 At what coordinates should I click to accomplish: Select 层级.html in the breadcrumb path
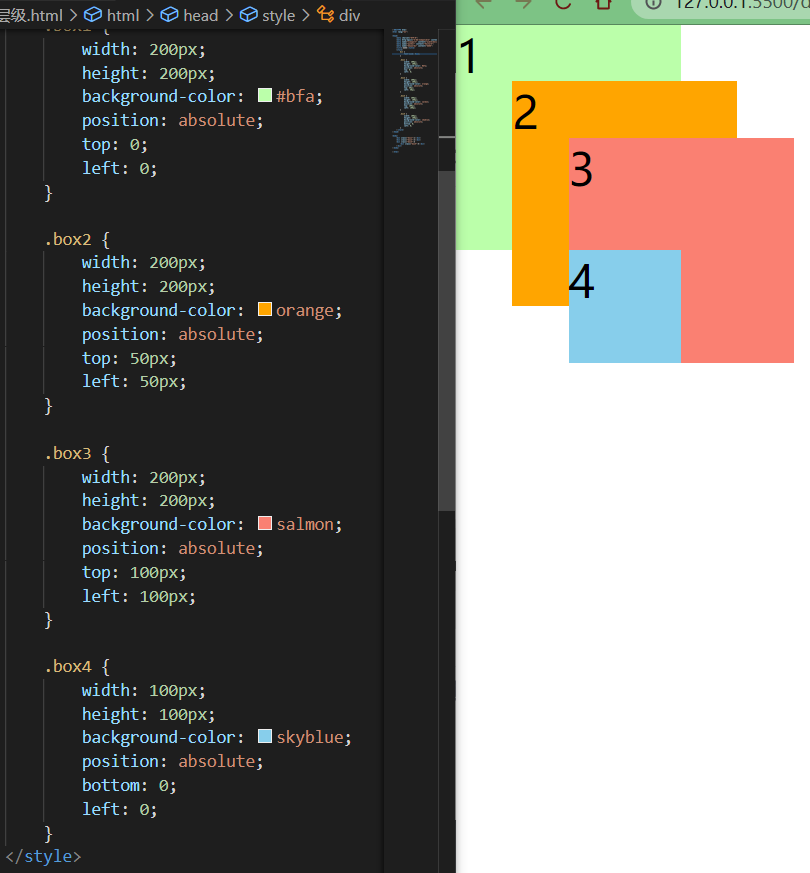tap(30, 14)
